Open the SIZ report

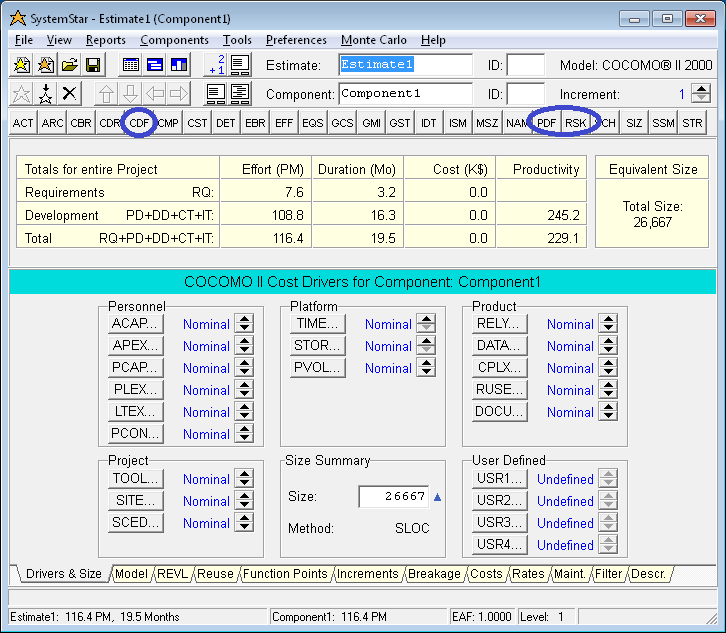[x=634, y=123]
